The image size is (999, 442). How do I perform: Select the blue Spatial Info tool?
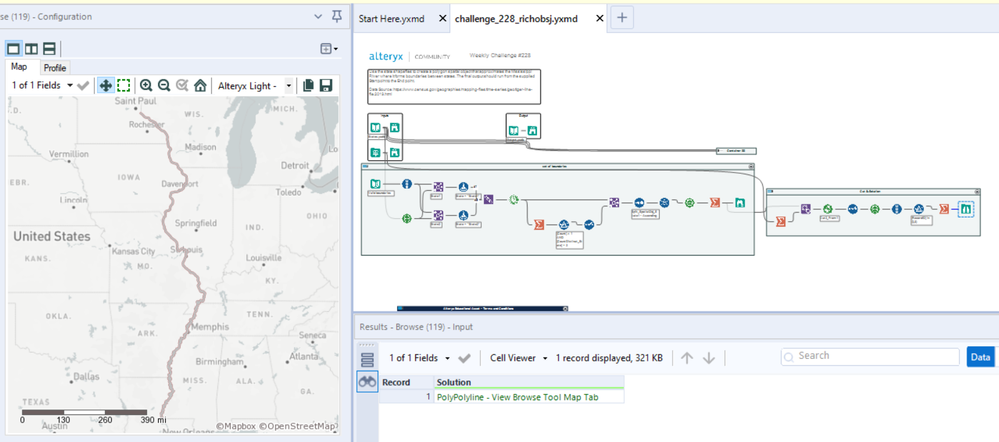point(407,185)
